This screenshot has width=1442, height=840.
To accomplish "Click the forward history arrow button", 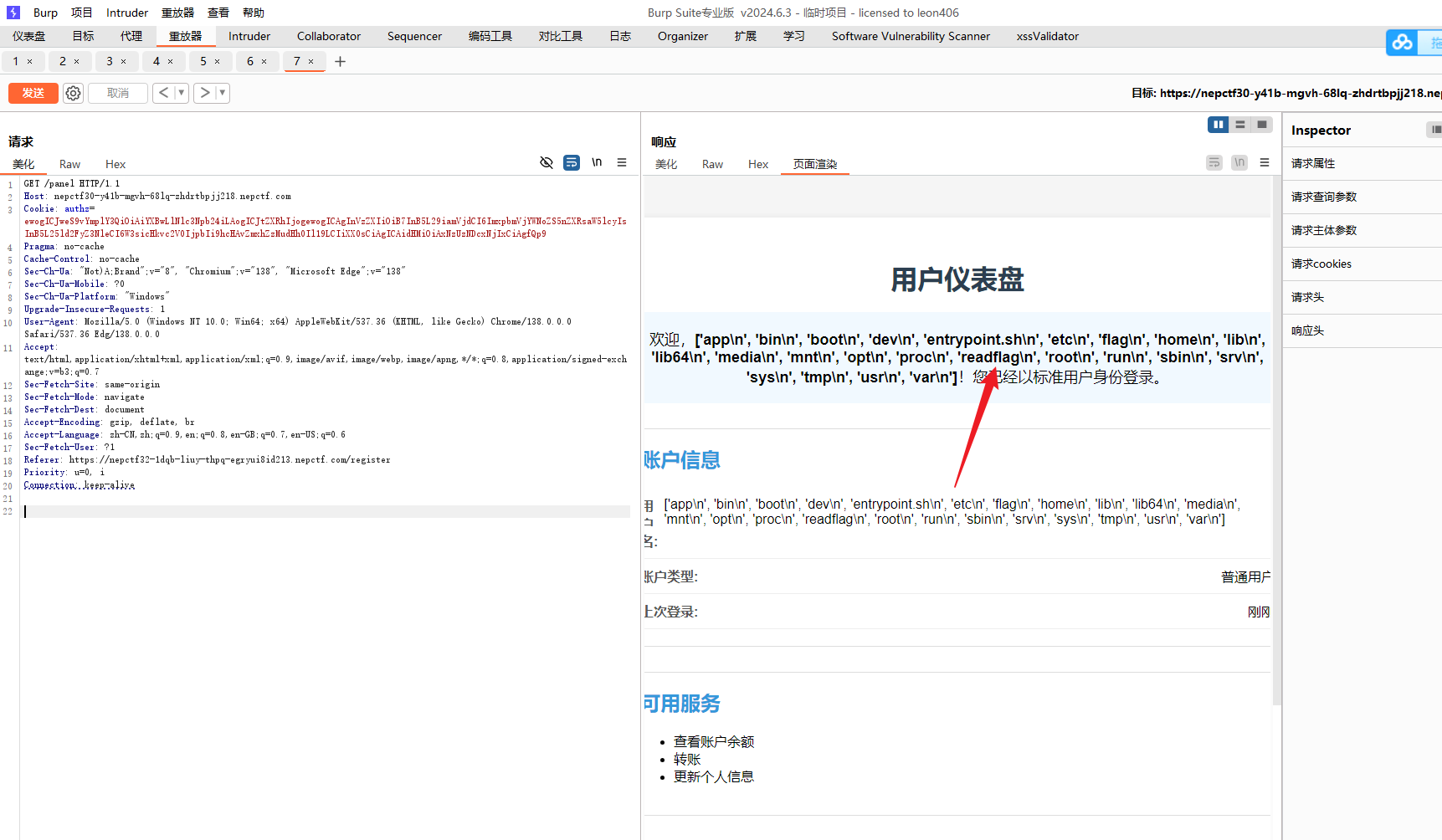I will 205,92.
